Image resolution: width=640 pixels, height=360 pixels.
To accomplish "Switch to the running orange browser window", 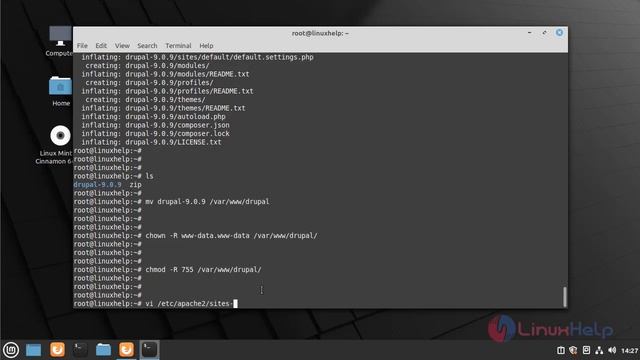I will 126,350.
